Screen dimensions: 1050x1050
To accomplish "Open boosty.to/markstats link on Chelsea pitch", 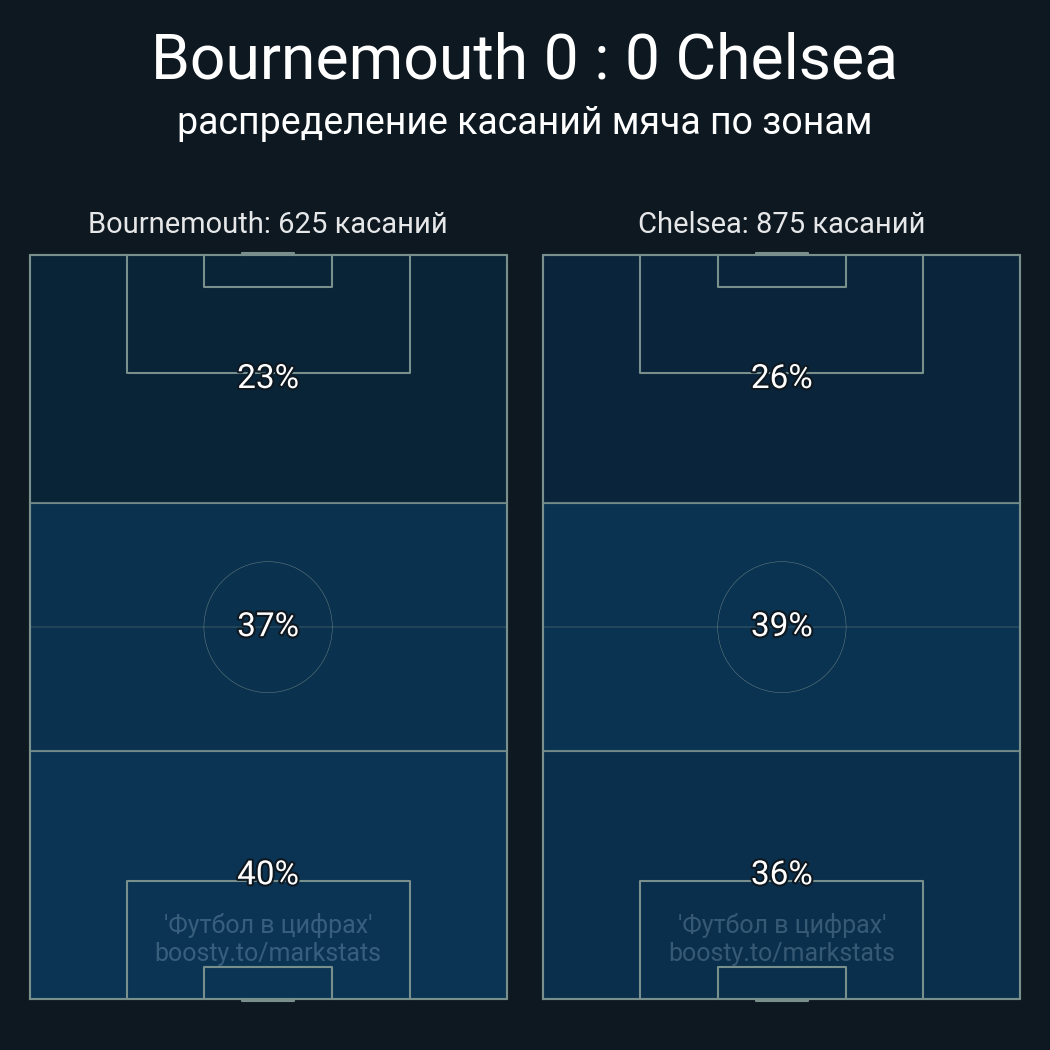I will [x=781, y=952].
